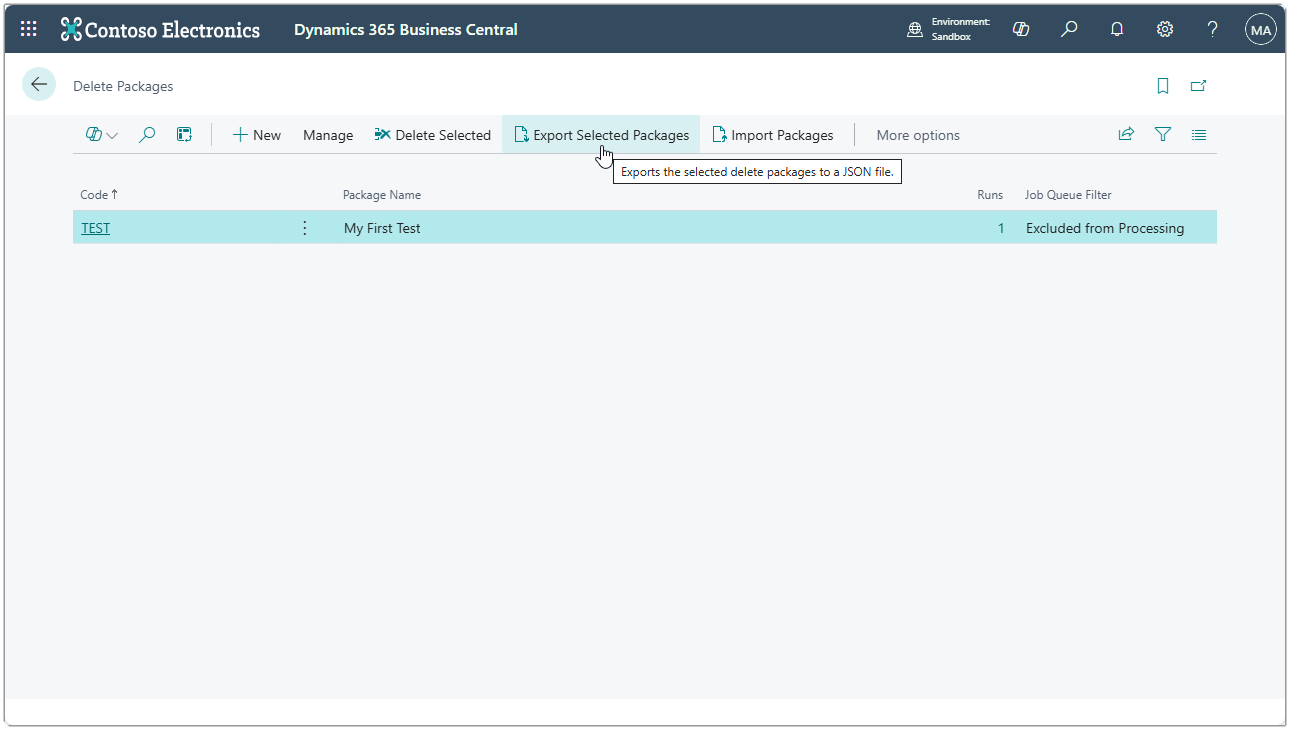Filter the package list
The image size is (1290, 730).
click(x=1162, y=134)
